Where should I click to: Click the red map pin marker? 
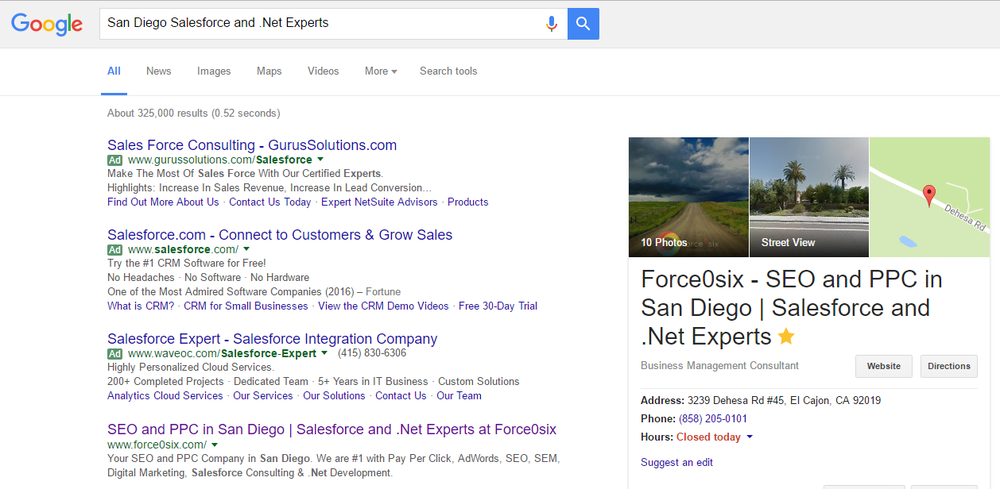(929, 195)
